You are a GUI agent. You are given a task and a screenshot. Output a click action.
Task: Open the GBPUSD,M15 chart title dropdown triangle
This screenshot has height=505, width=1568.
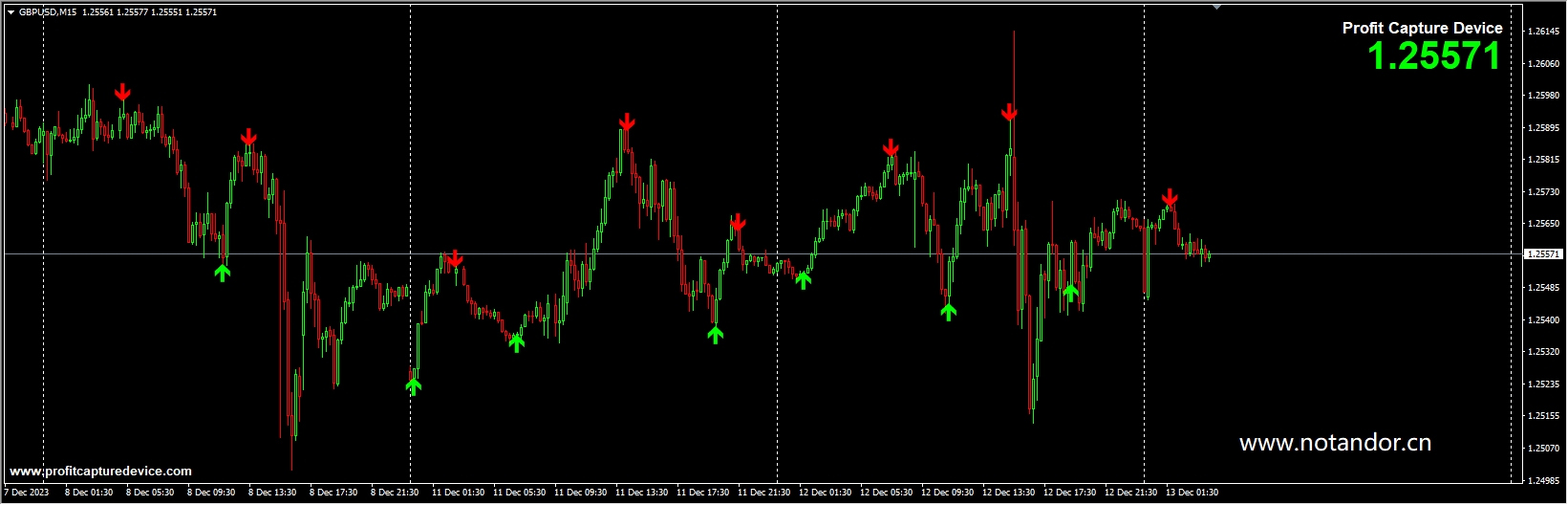pyautogui.click(x=11, y=12)
